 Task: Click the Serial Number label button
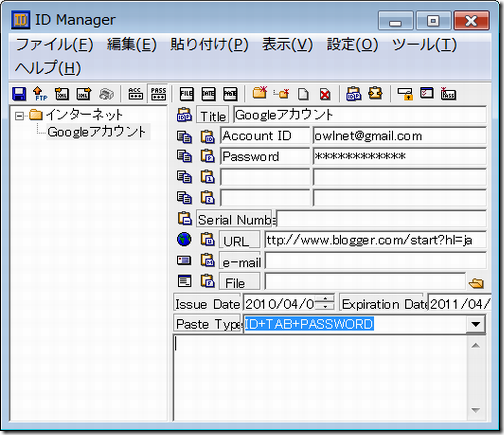pos(234,219)
